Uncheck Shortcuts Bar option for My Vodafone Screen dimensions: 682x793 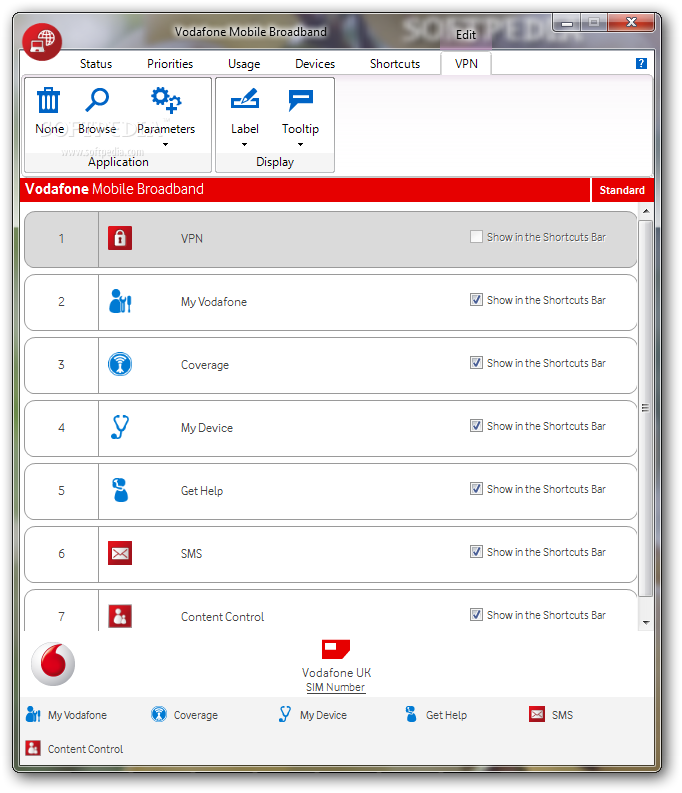(x=476, y=299)
